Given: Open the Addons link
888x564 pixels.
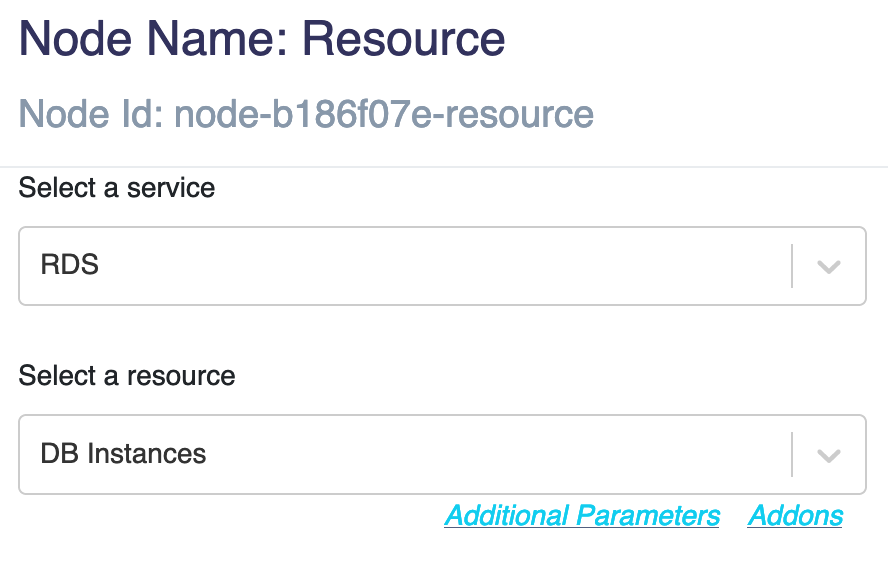Looking at the screenshot, I should (x=795, y=516).
